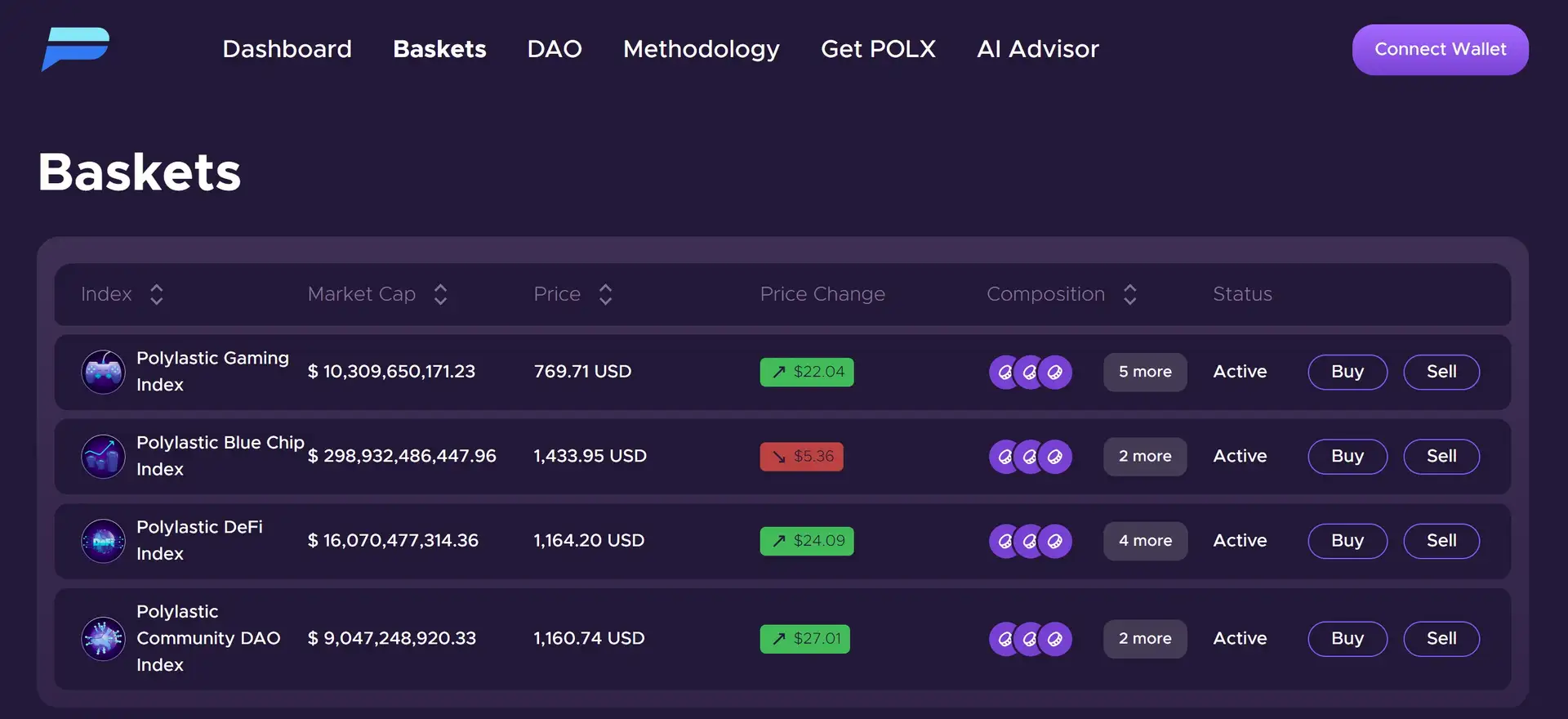Go to the AI Advisor page
The height and width of the screenshot is (719, 1568).
[1037, 49]
